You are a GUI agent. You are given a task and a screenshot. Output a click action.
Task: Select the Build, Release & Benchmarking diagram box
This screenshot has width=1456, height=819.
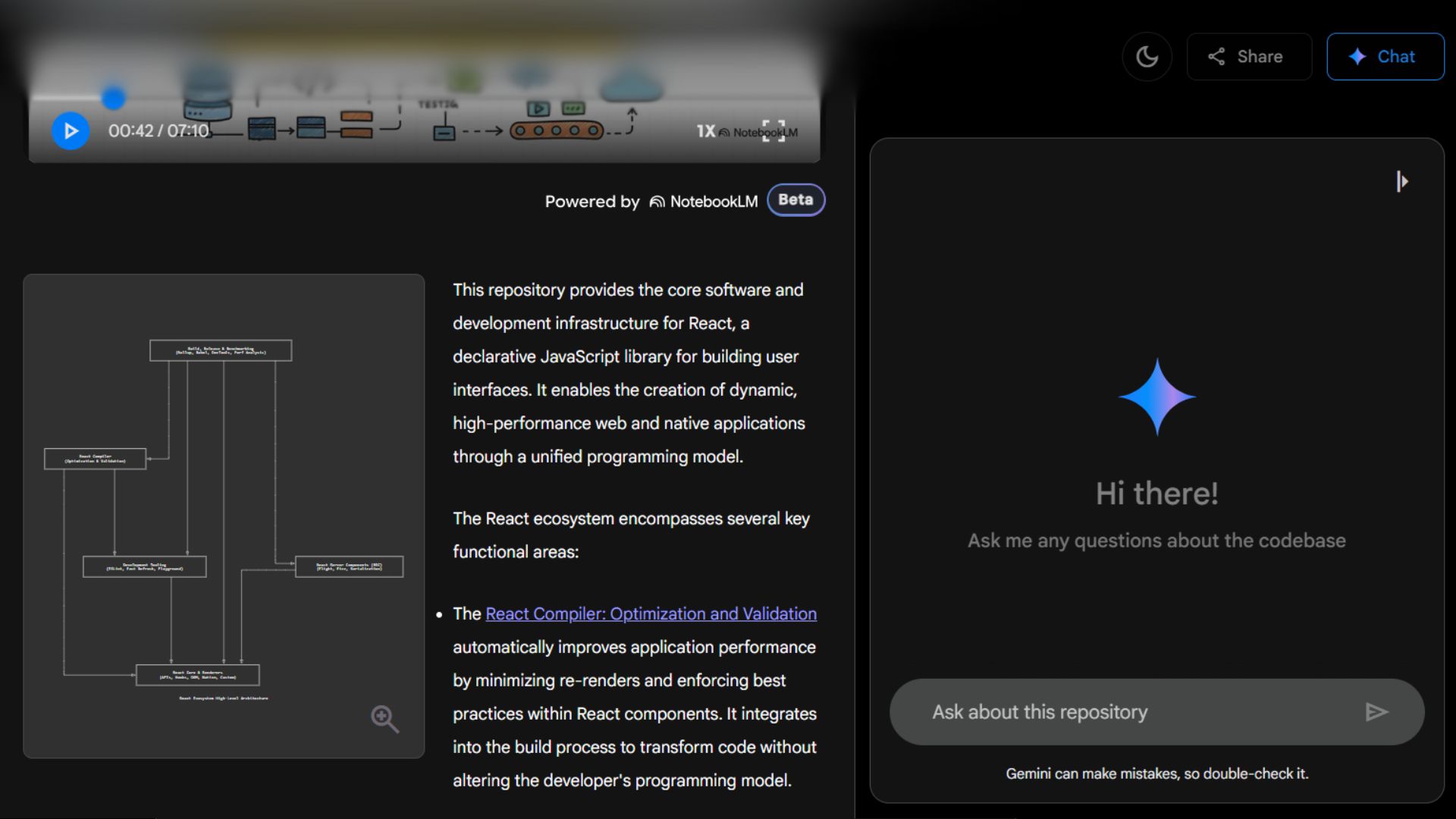221,350
